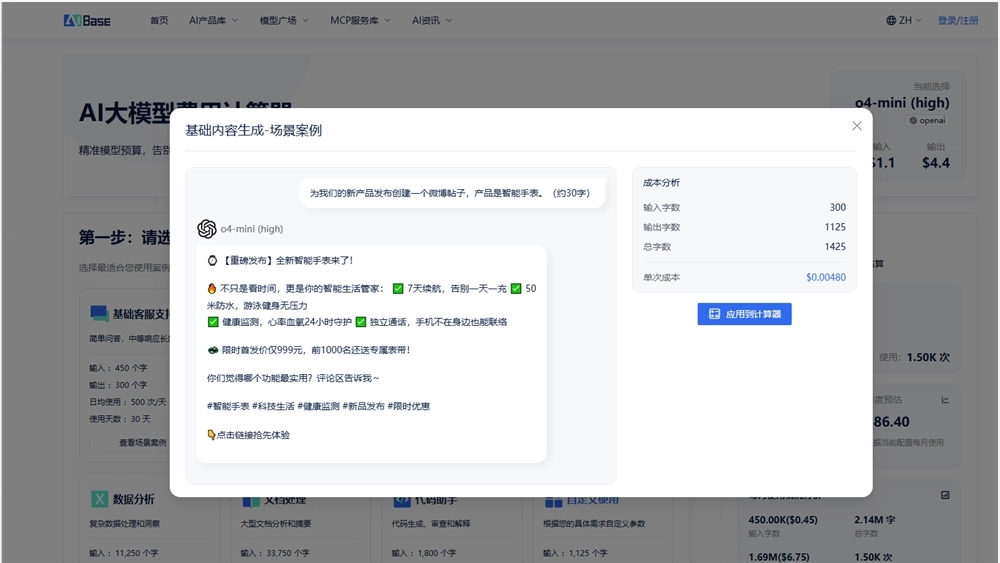Click the 总字数 1425 value
1000x563 pixels.
pyautogui.click(x=835, y=247)
